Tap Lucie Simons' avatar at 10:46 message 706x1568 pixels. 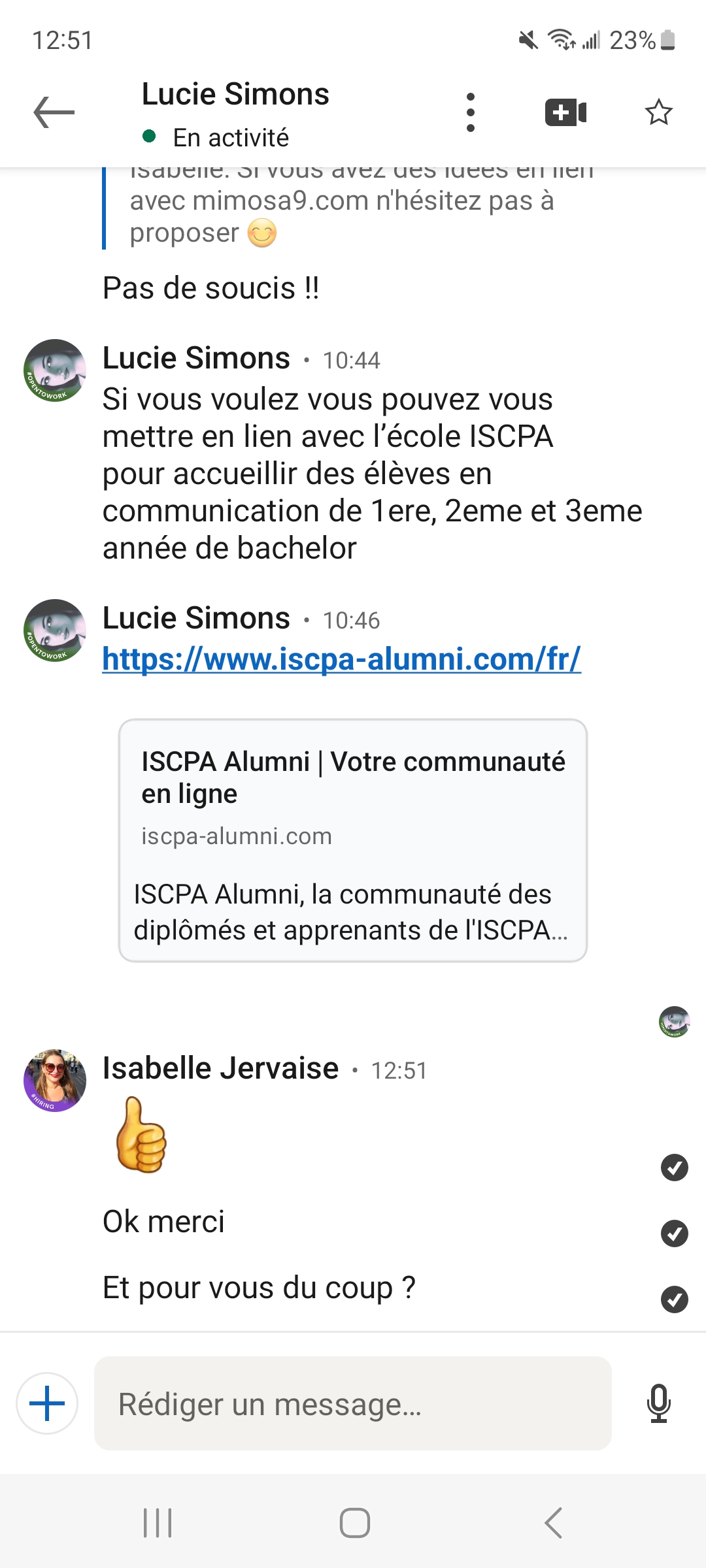[55, 630]
